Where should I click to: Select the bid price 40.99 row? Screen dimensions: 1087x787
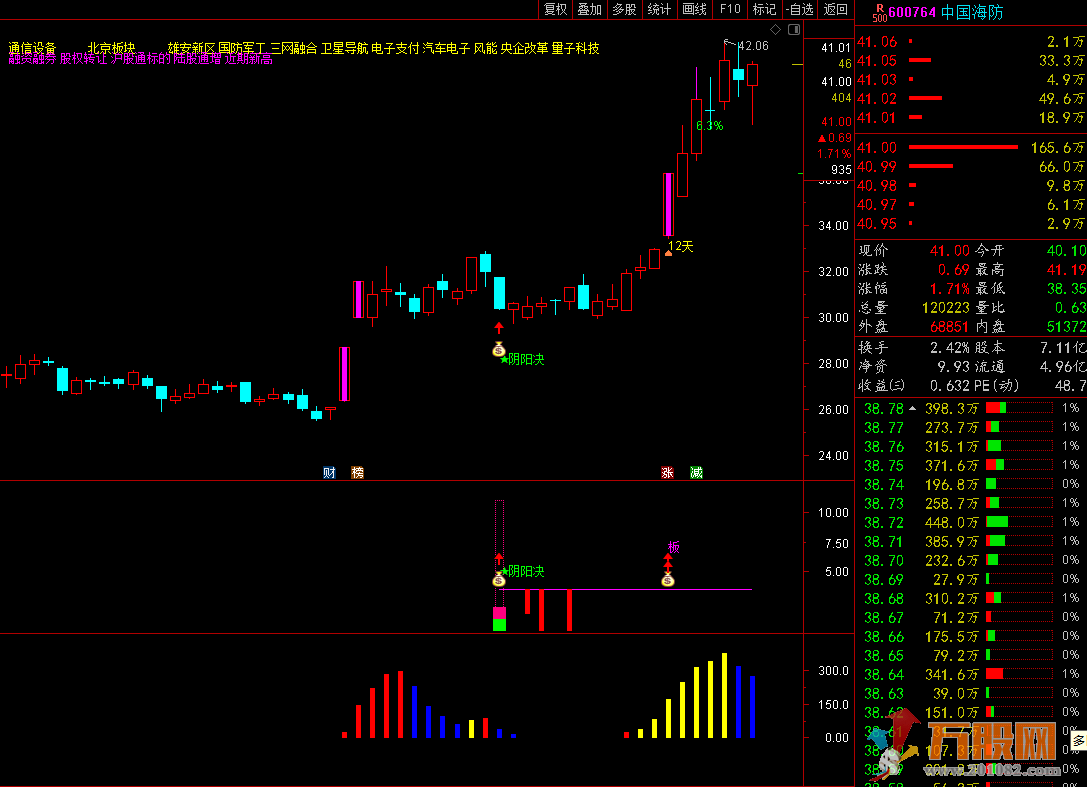[971, 167]
